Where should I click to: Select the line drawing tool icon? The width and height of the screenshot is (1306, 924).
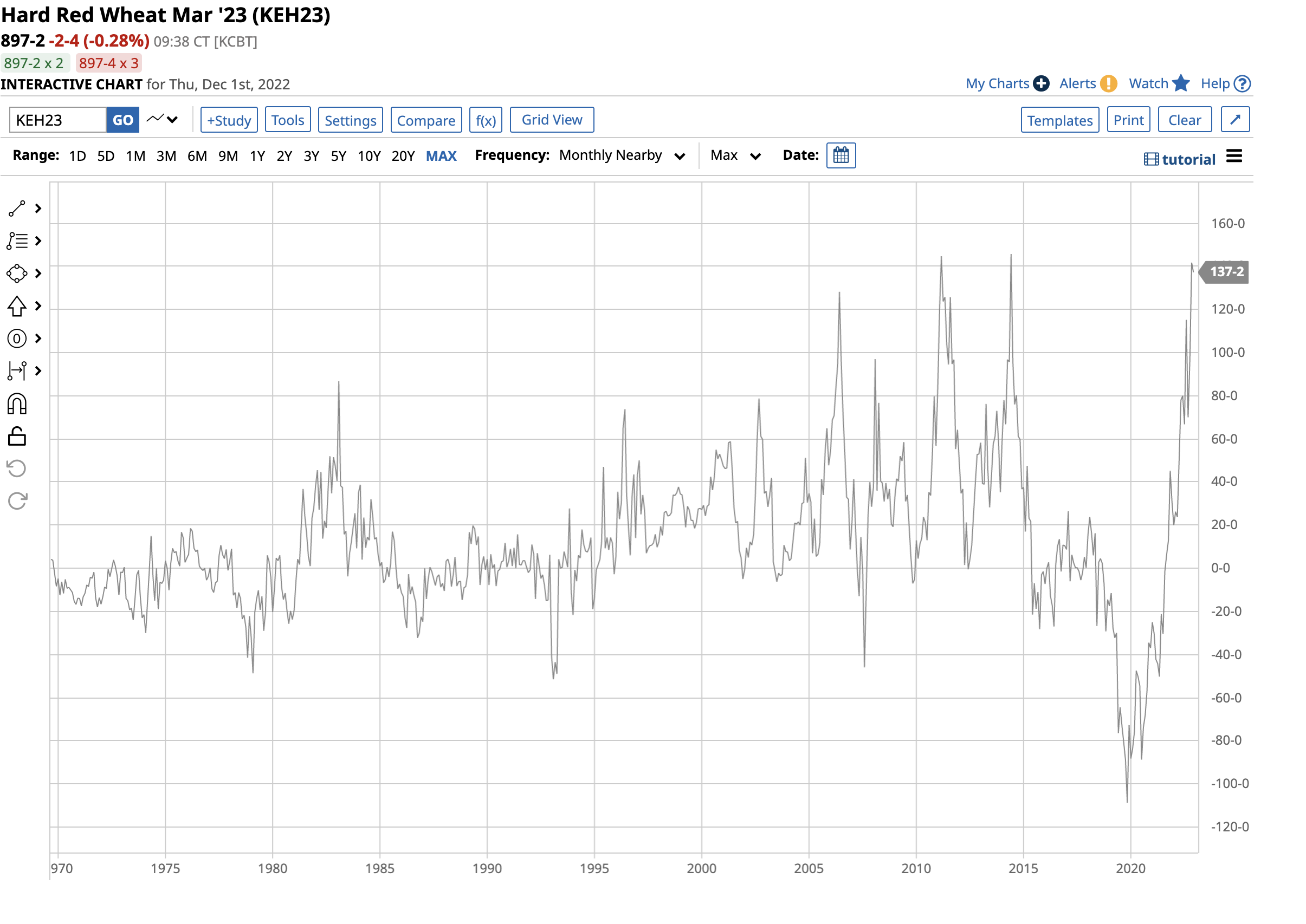[x=16, y=209]
